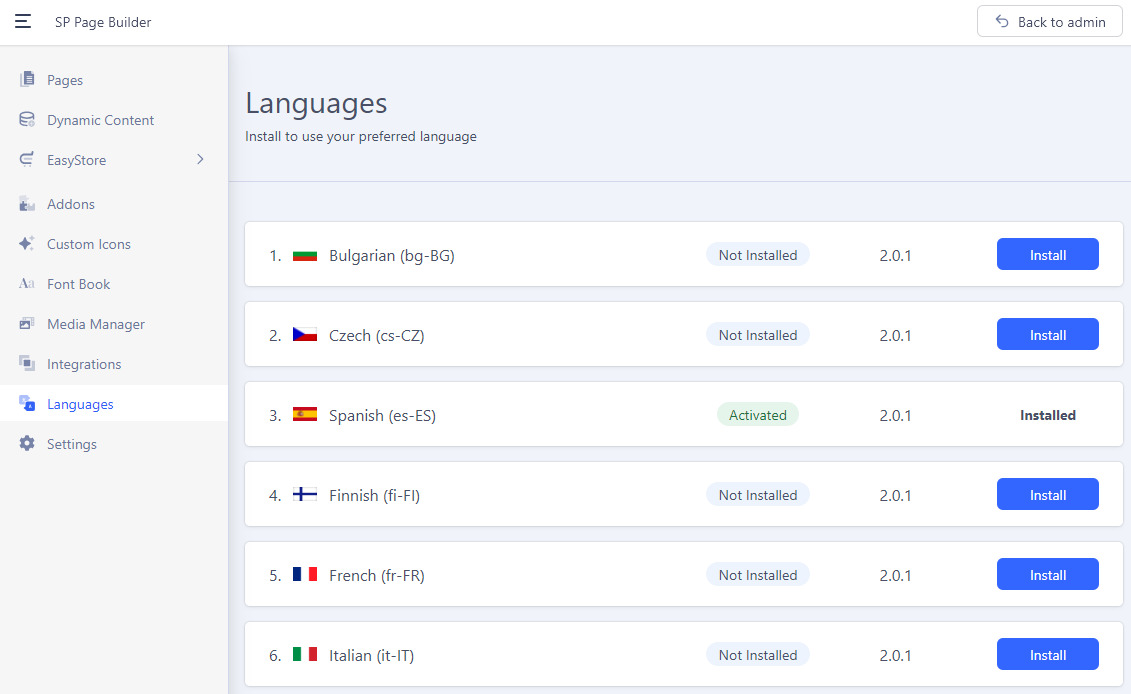The image size is (1131, 694).
Task: Install the French language pack
Action: pos(1047,575)
